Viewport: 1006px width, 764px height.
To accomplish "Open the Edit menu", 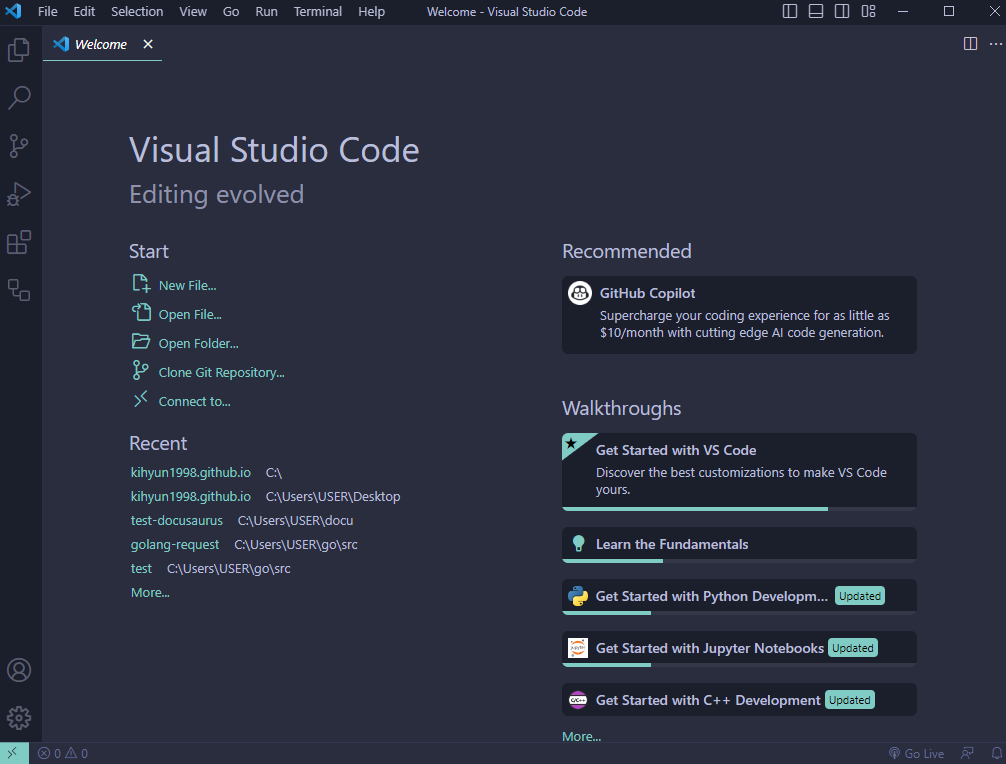I will click(84, 12).
